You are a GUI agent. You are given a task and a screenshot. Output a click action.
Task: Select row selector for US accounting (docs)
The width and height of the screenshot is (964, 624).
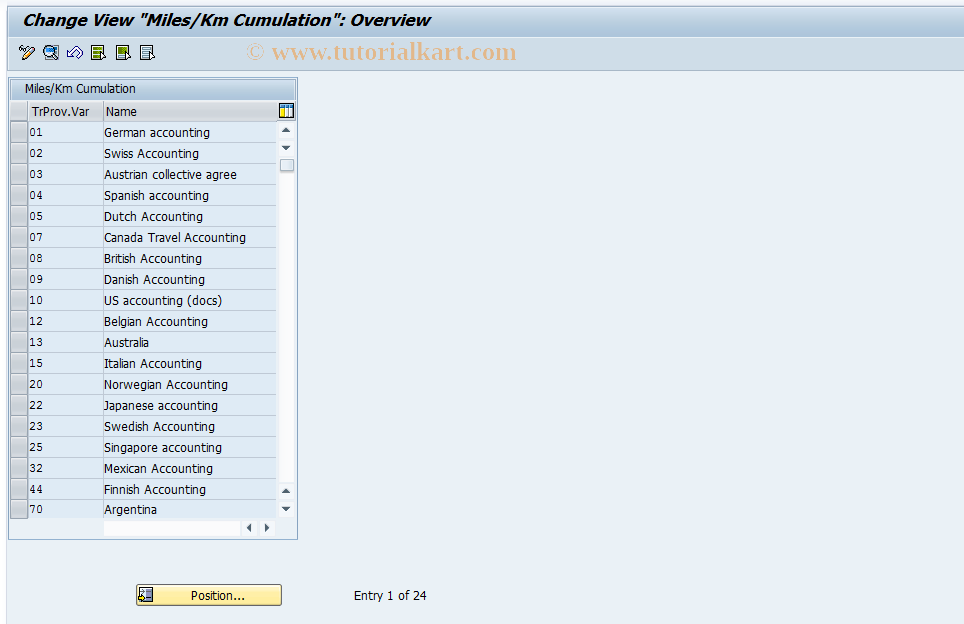tap(19, 300)
